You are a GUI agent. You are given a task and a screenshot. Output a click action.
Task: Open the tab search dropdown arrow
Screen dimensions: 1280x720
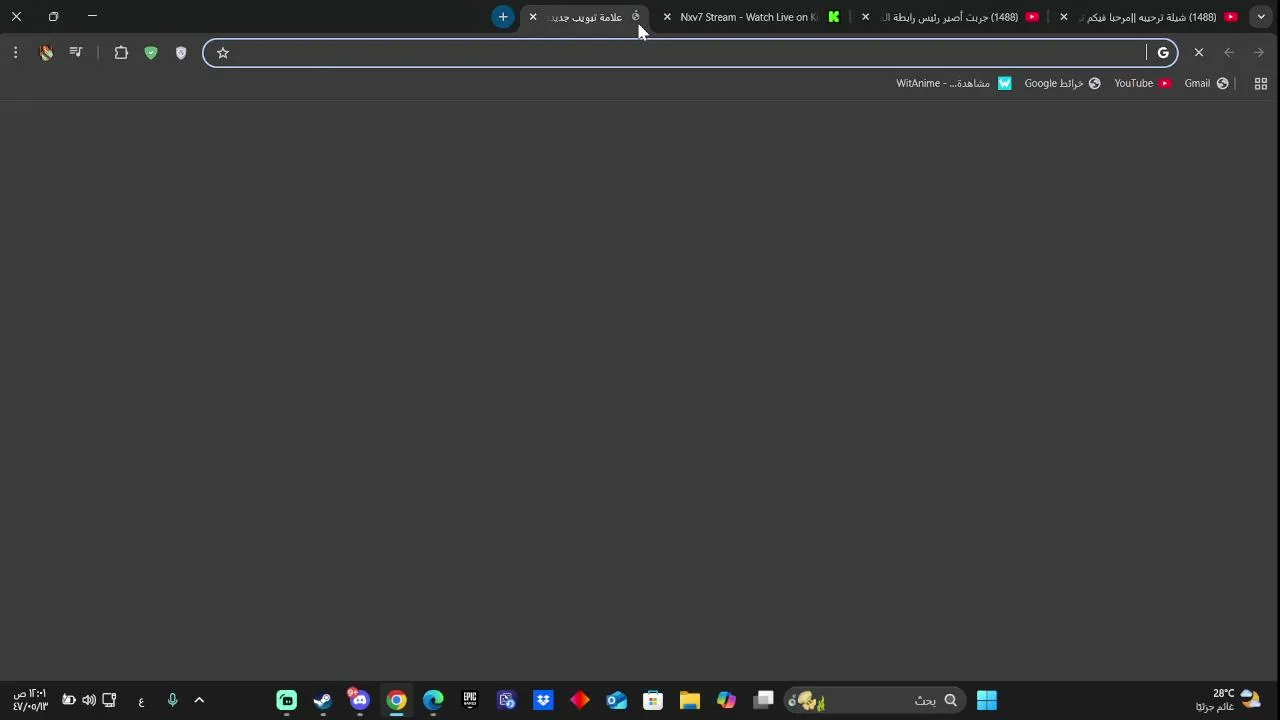click(1261, 17)
